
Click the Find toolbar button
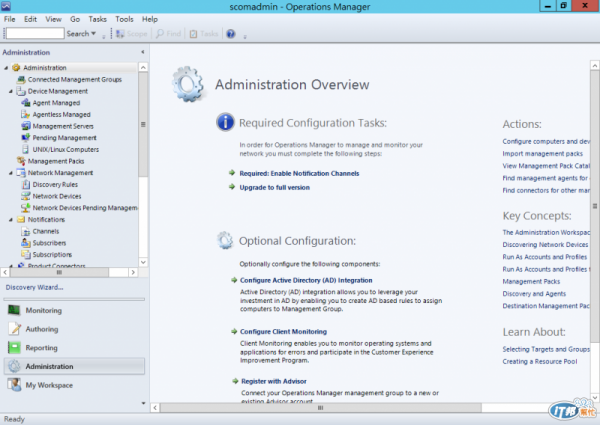pyautogui.click(x=169, y=34)
